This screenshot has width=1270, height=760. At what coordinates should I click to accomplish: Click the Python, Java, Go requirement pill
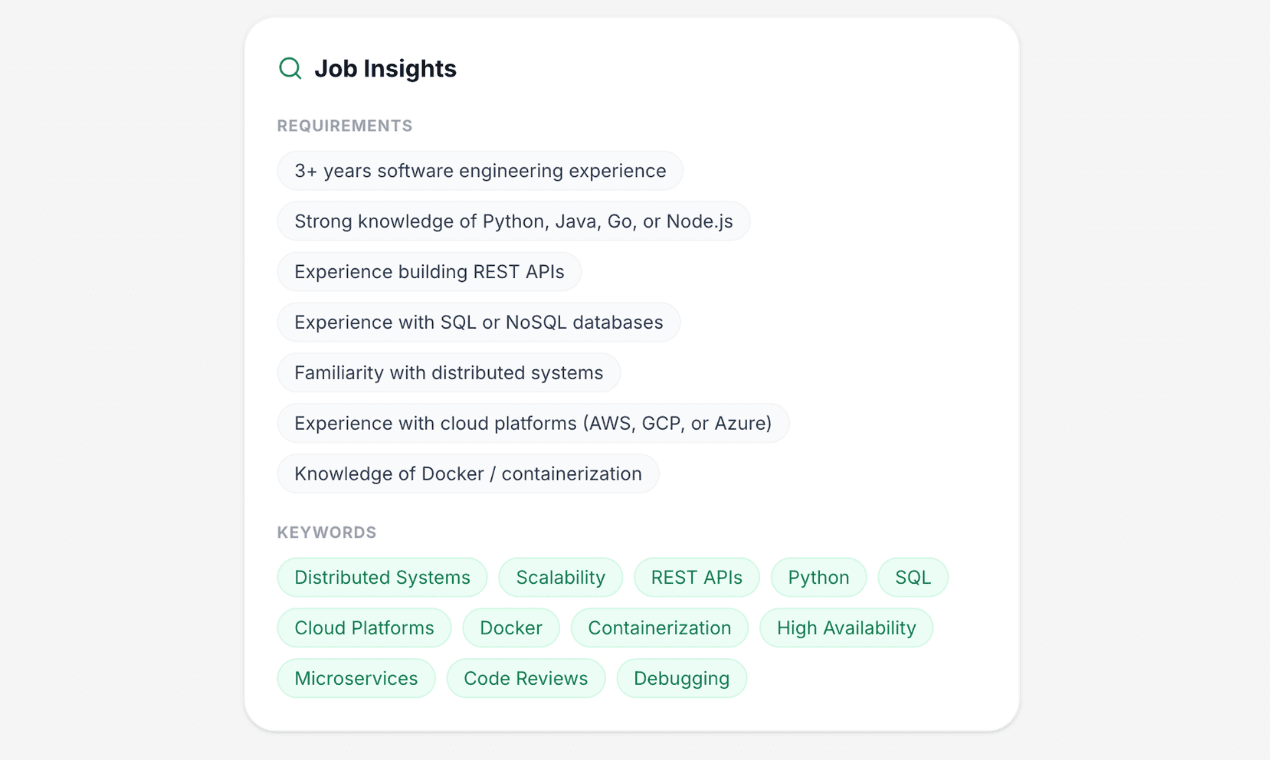click(513, 221)
